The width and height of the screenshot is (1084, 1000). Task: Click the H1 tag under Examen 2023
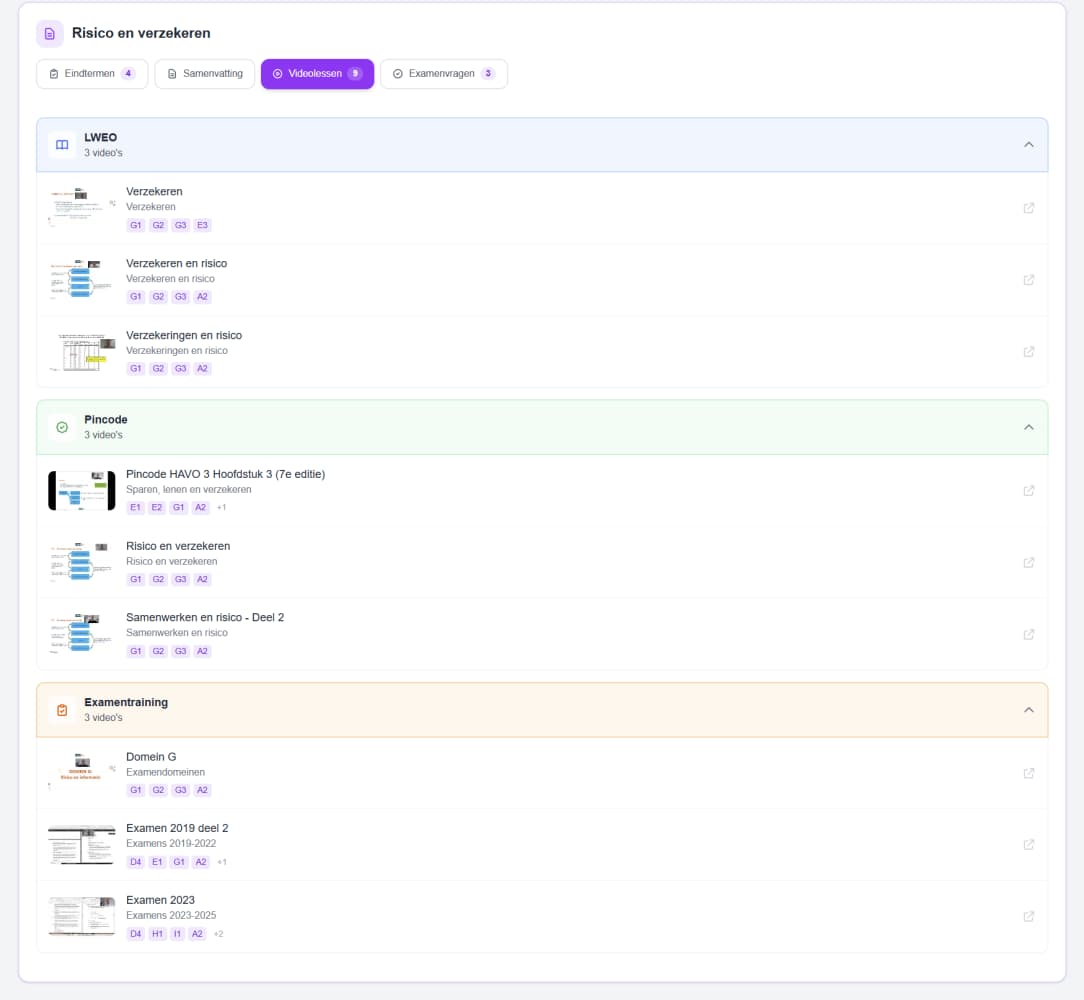pos(158,934)
